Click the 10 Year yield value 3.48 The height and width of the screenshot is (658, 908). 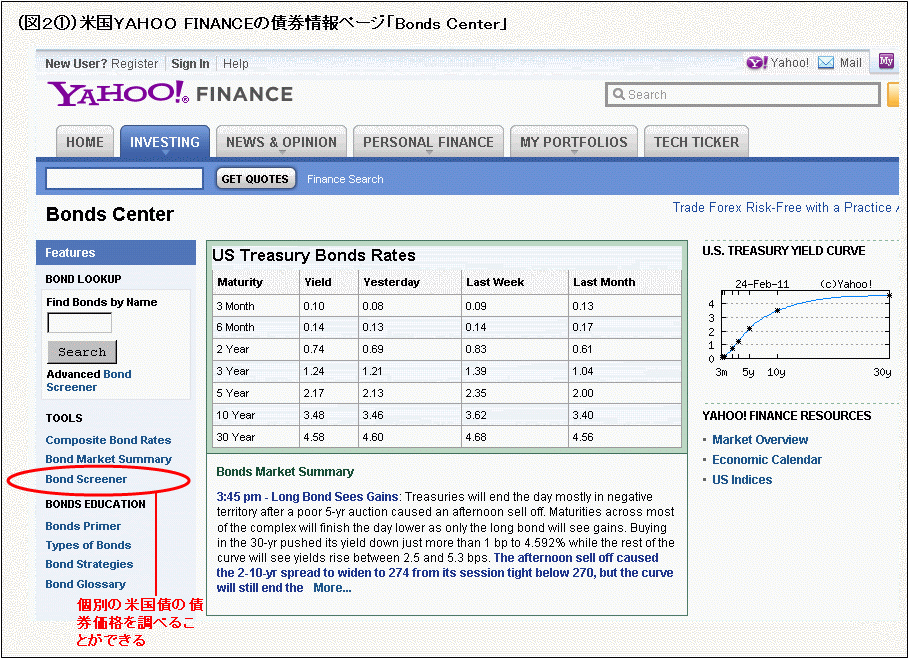coord(314,415)
